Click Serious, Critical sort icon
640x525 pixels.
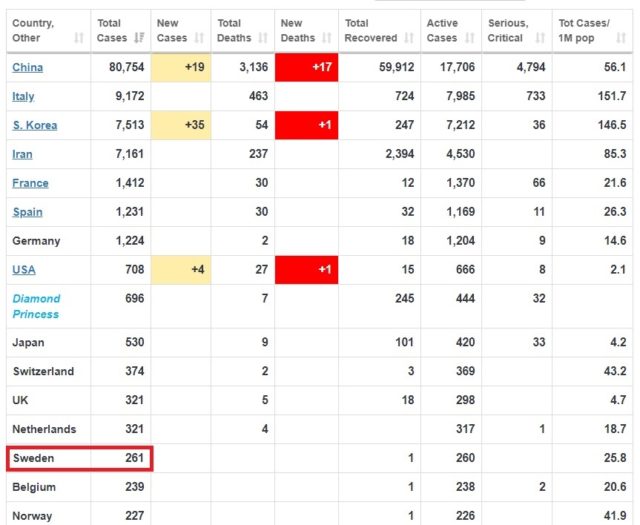[x=540, y=38]
